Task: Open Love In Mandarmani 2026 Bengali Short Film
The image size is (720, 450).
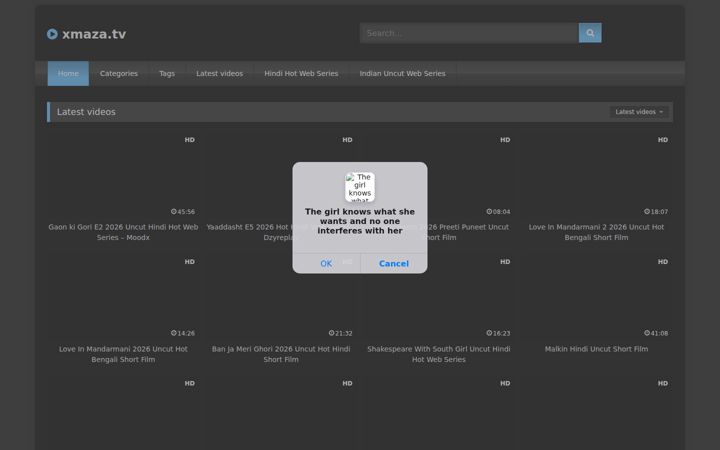Action: [123, 354]
